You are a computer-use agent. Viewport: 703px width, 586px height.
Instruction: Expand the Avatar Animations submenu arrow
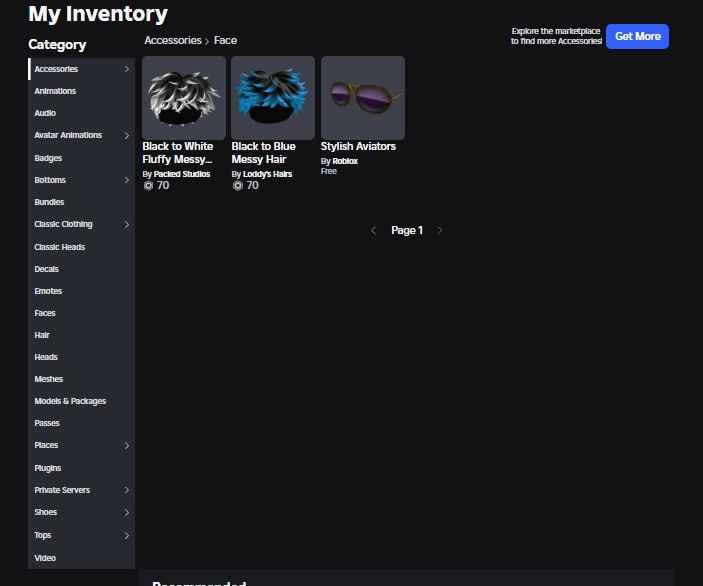(x=127, y=136)
